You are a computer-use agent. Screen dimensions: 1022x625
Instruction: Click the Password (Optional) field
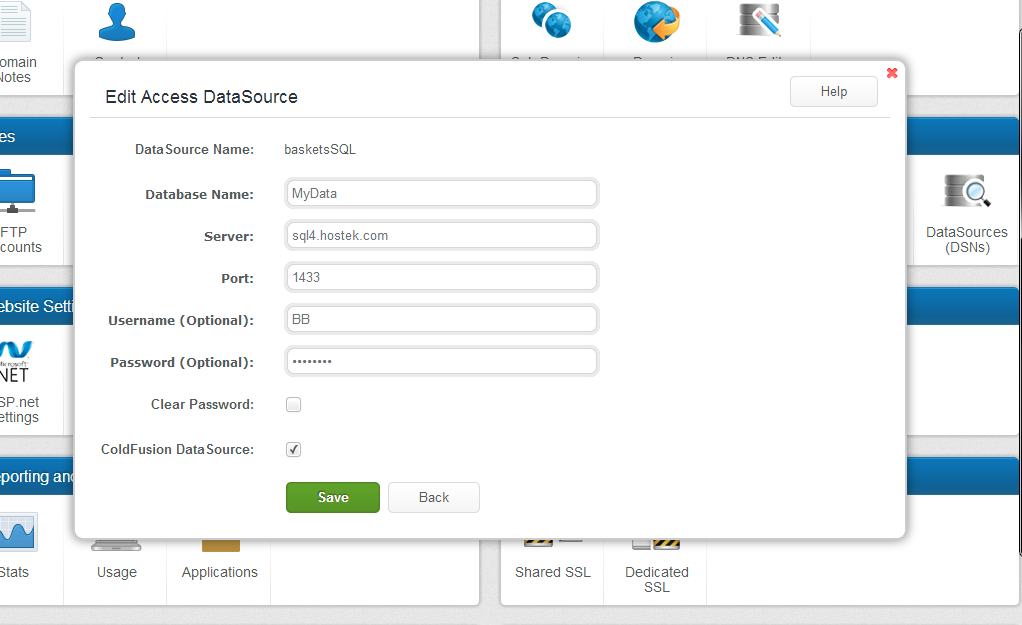441,361
